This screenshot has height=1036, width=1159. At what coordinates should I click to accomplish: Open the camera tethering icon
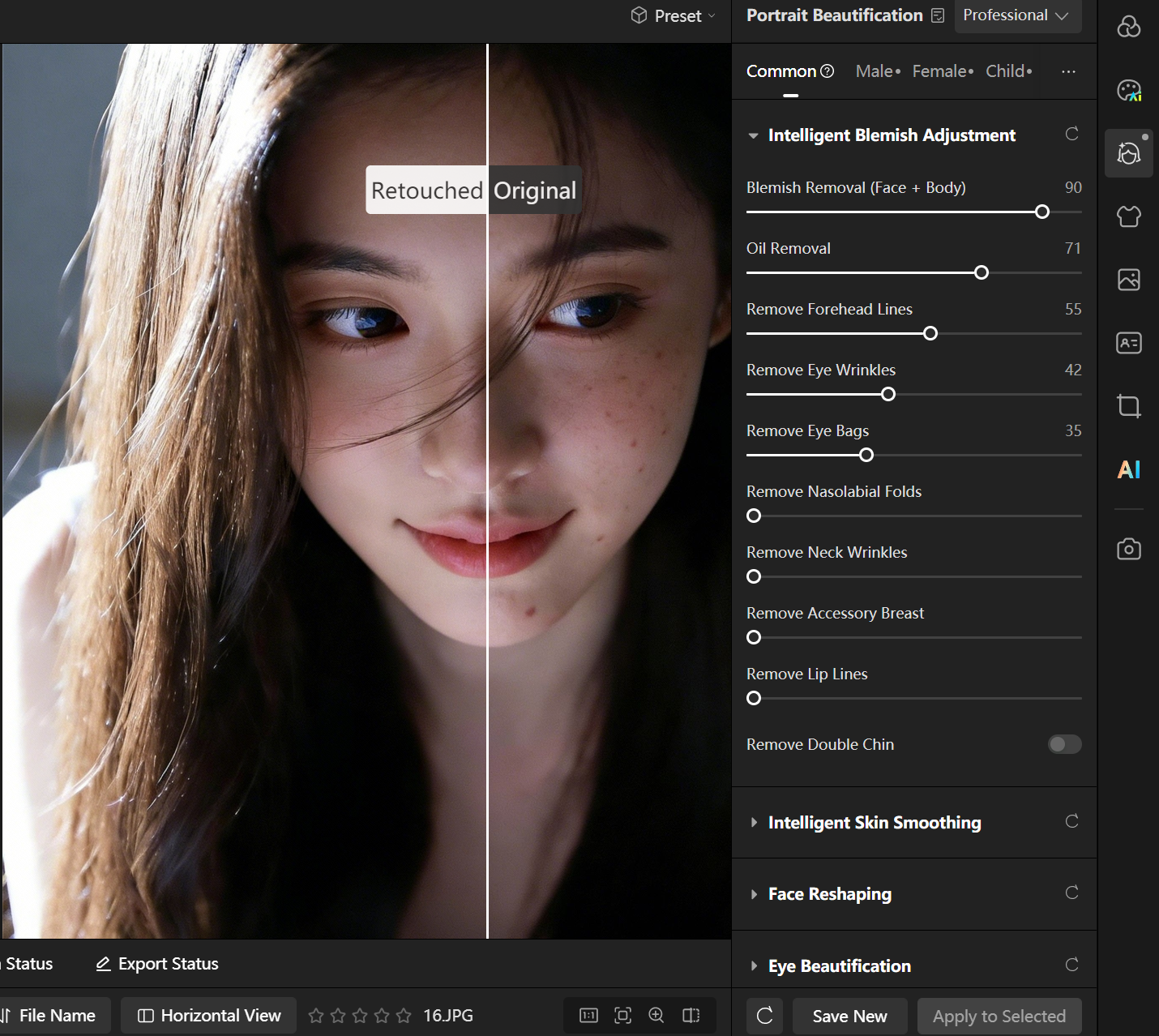tap(1128, 549)
